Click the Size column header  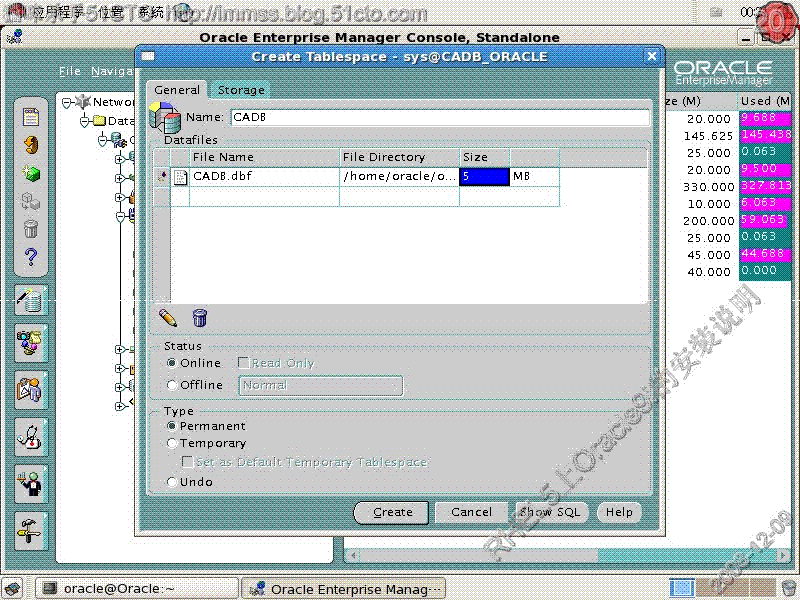484,157
